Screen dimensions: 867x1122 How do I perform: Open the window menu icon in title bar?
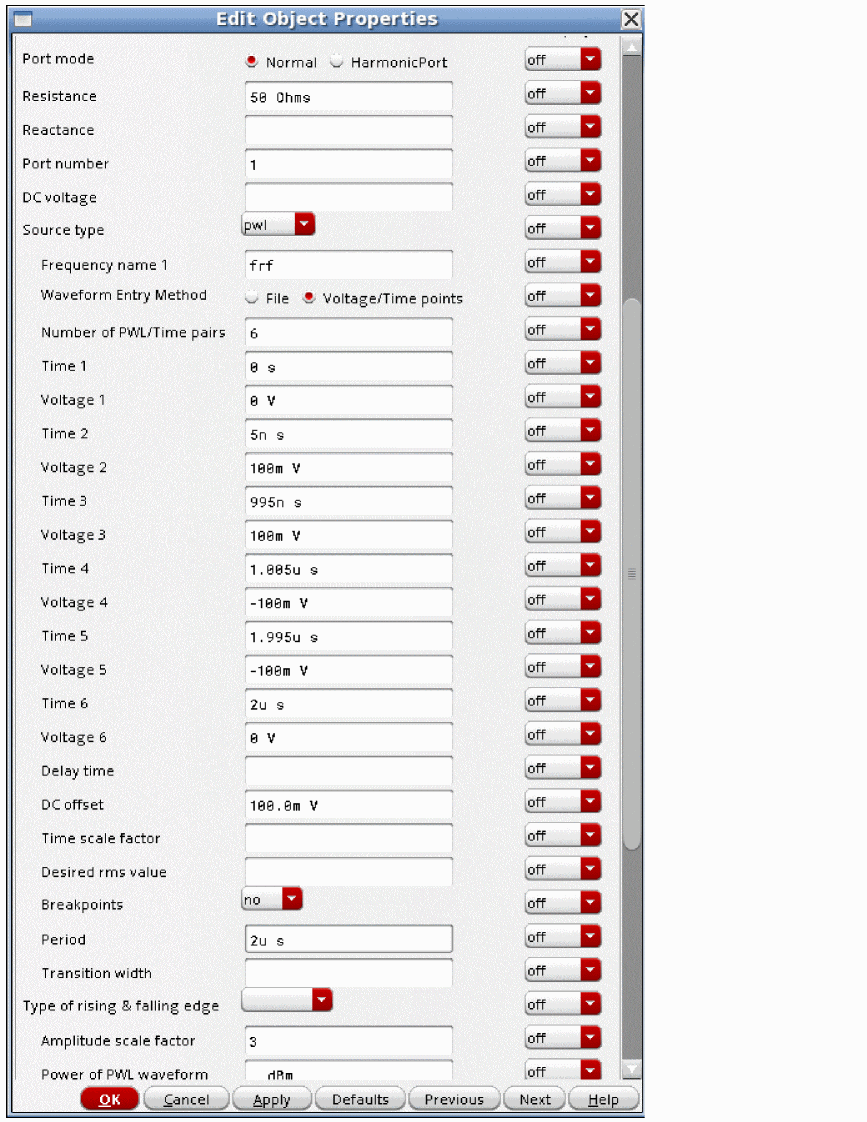coord(24,19)
